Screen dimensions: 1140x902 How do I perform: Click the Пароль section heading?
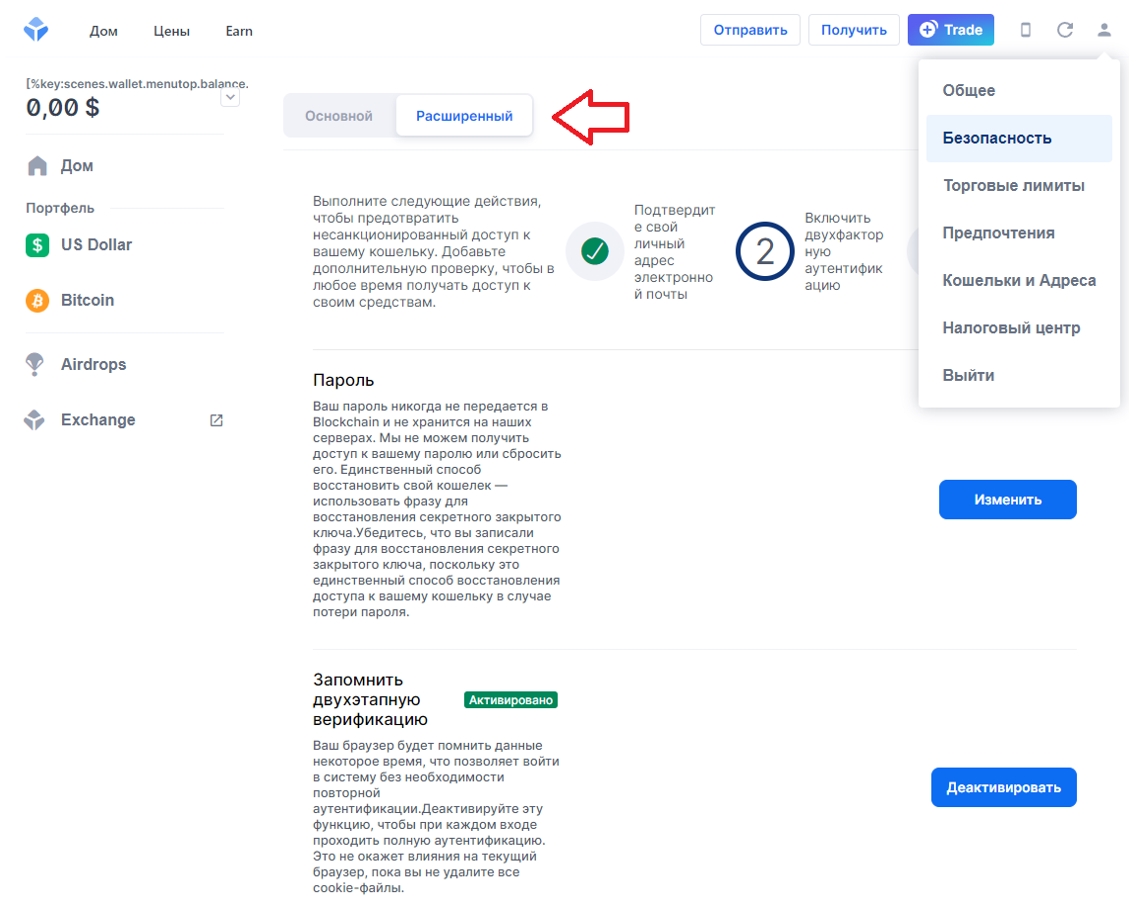343,380
